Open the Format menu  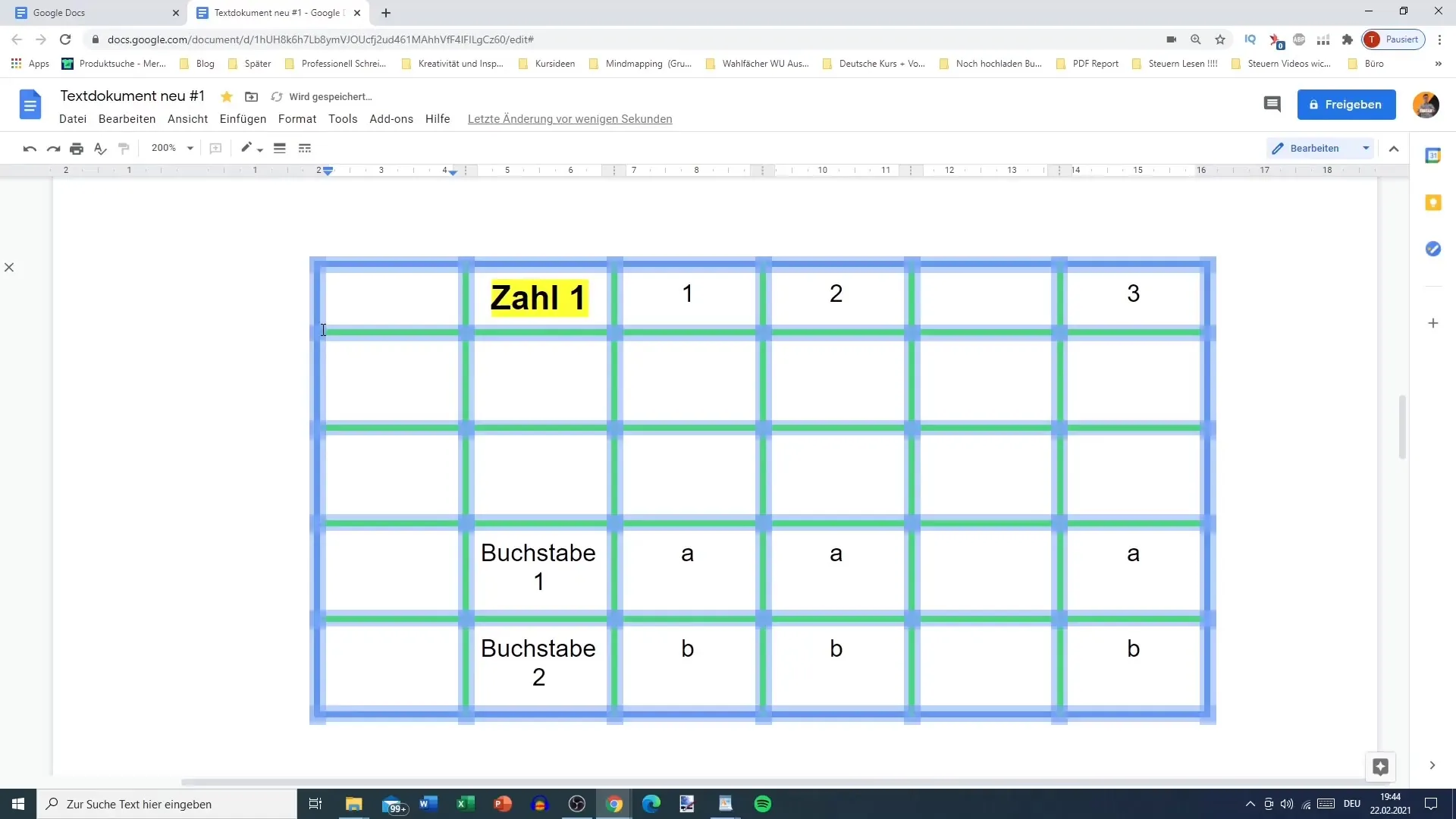click(x=297, y=118)
